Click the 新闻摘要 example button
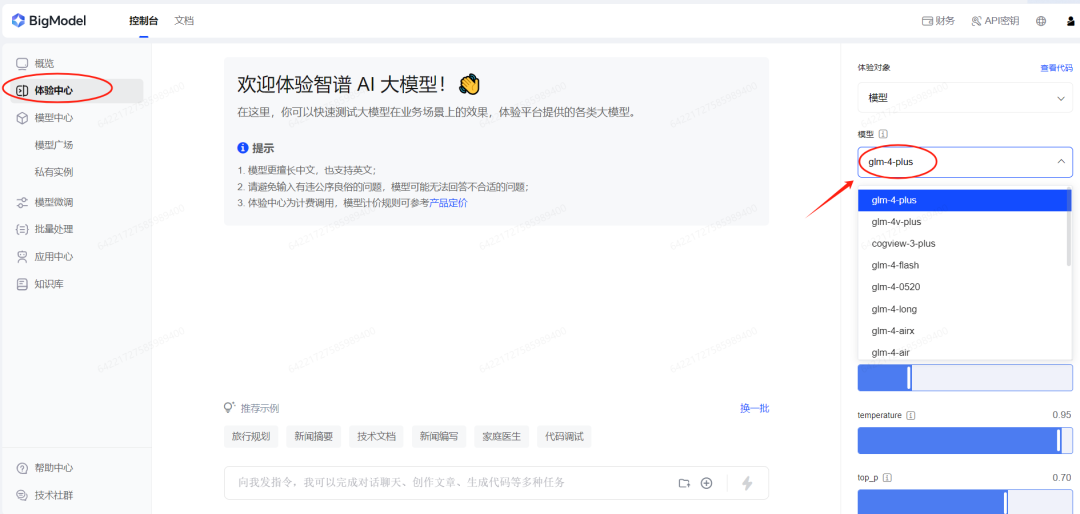The width and height of the screenshot is (1080, 514). pyautogui.click(x=313, y=436)
